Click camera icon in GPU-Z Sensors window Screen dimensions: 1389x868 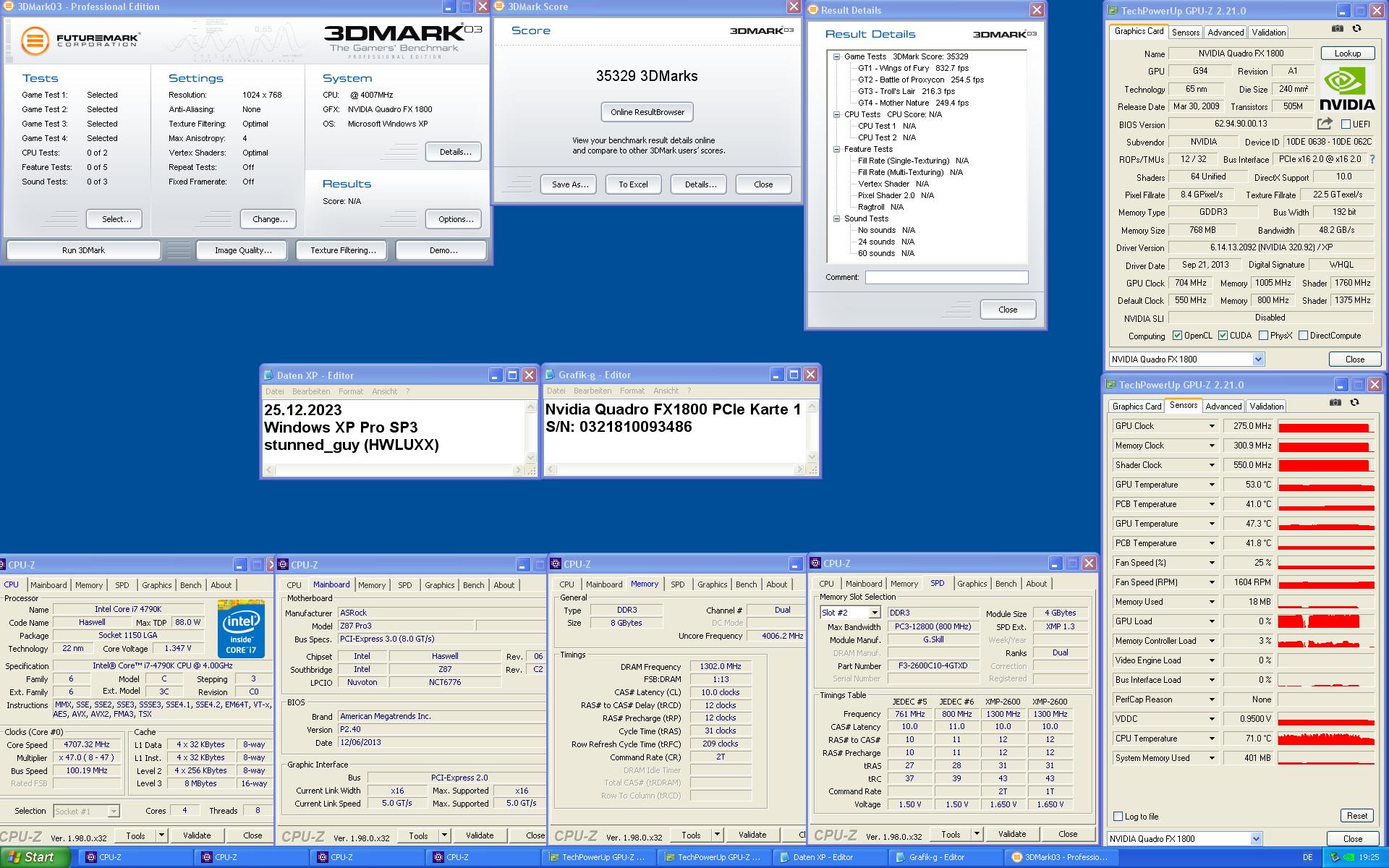point(1335,402)
